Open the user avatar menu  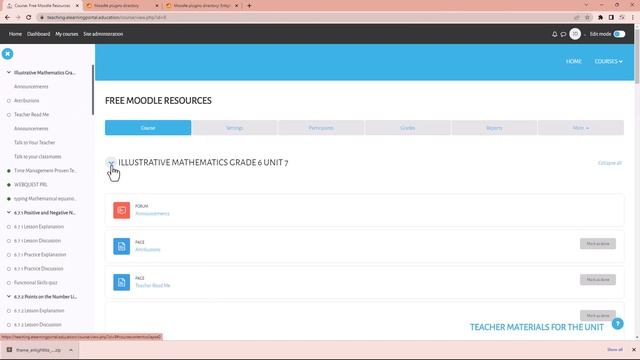tap(575, 34)
